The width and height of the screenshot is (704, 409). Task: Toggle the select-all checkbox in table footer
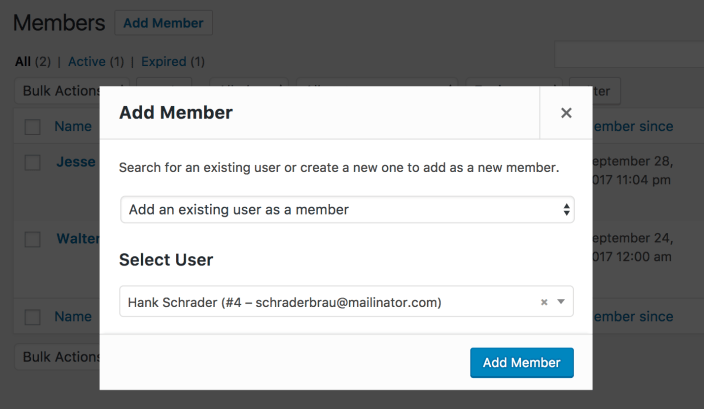pyautogui.click(x=33, y=317)
